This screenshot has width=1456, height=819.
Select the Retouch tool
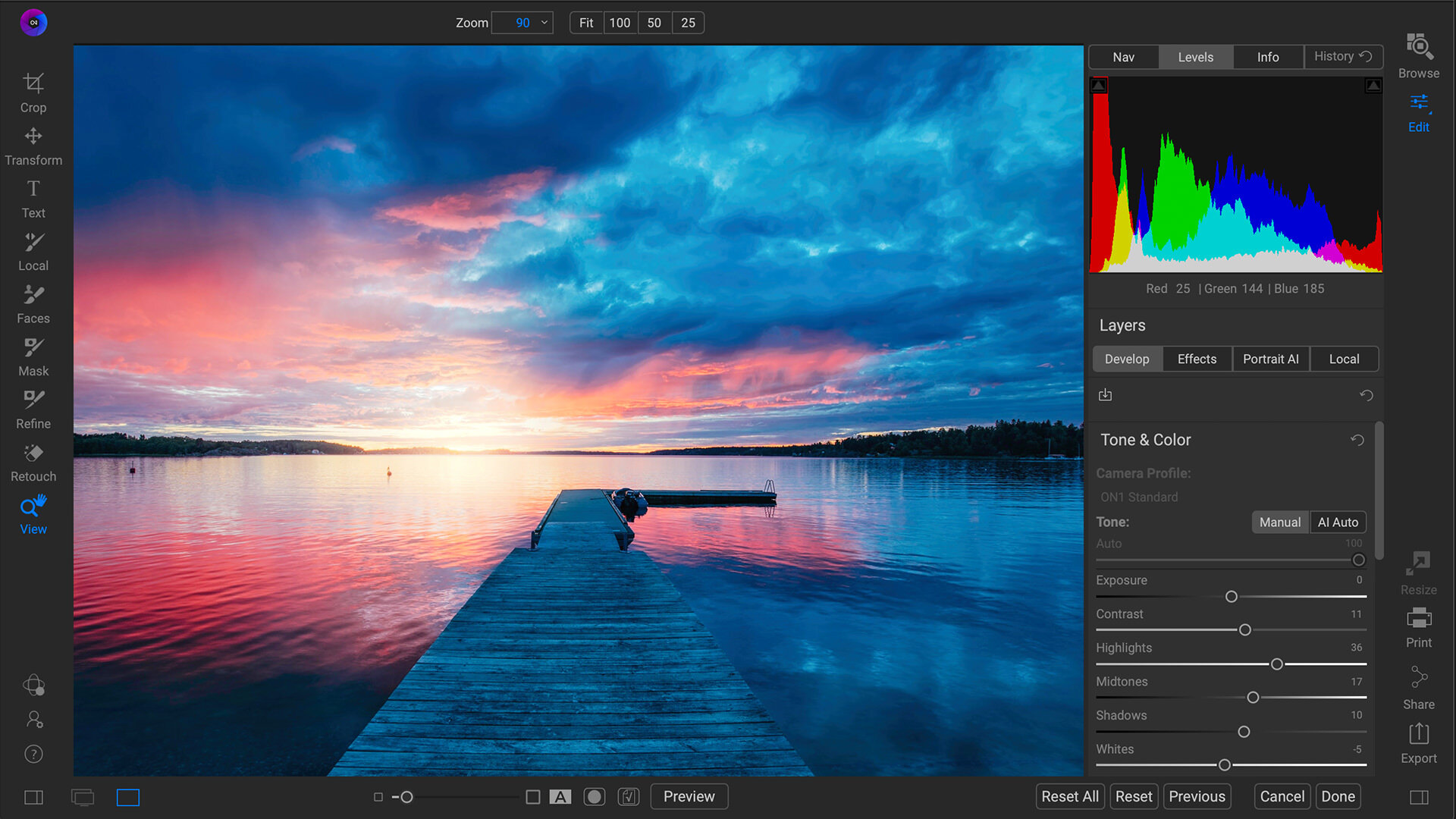[33, 453]
